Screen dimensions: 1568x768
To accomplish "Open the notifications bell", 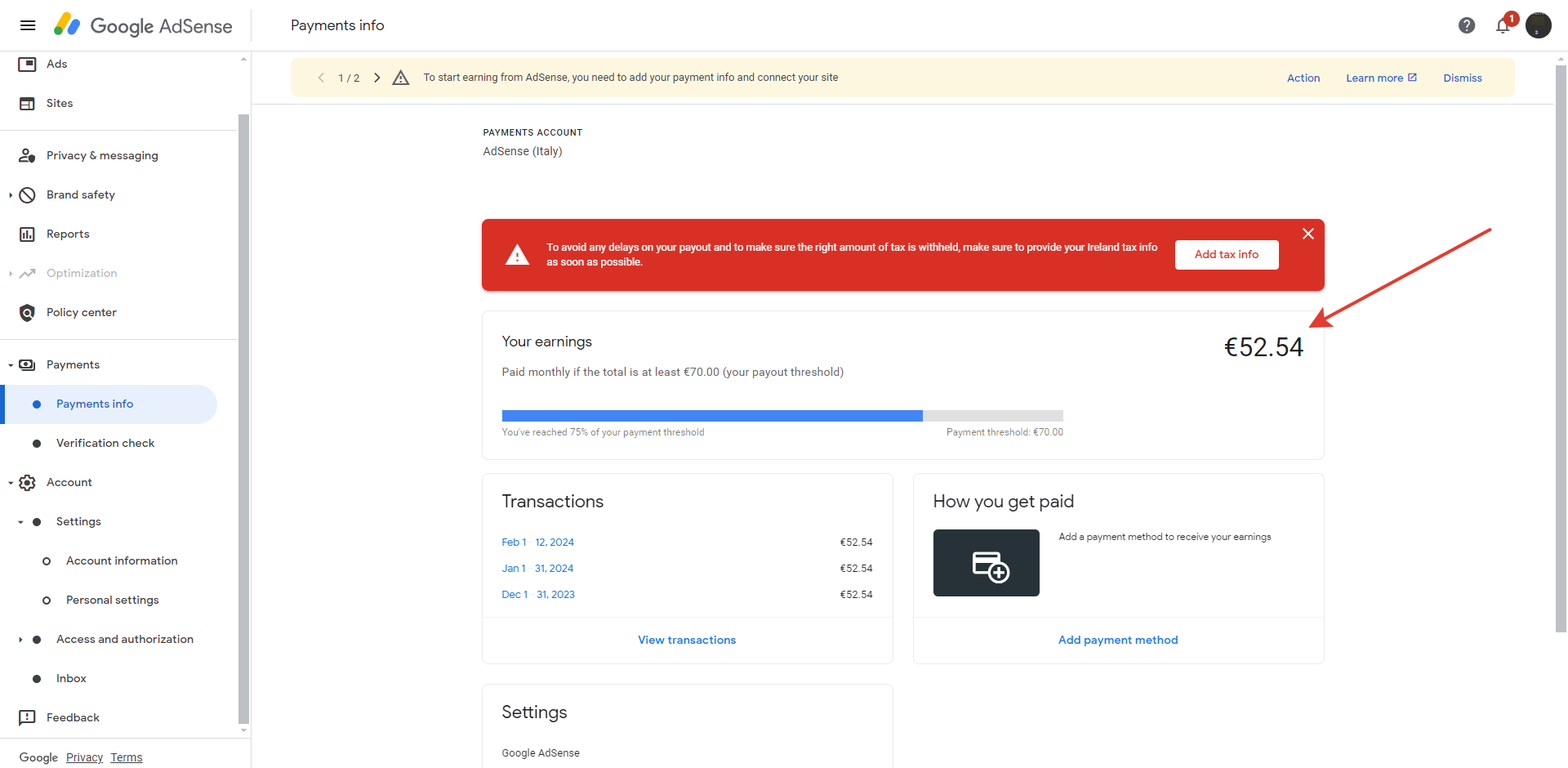I will click(1503, 25).
